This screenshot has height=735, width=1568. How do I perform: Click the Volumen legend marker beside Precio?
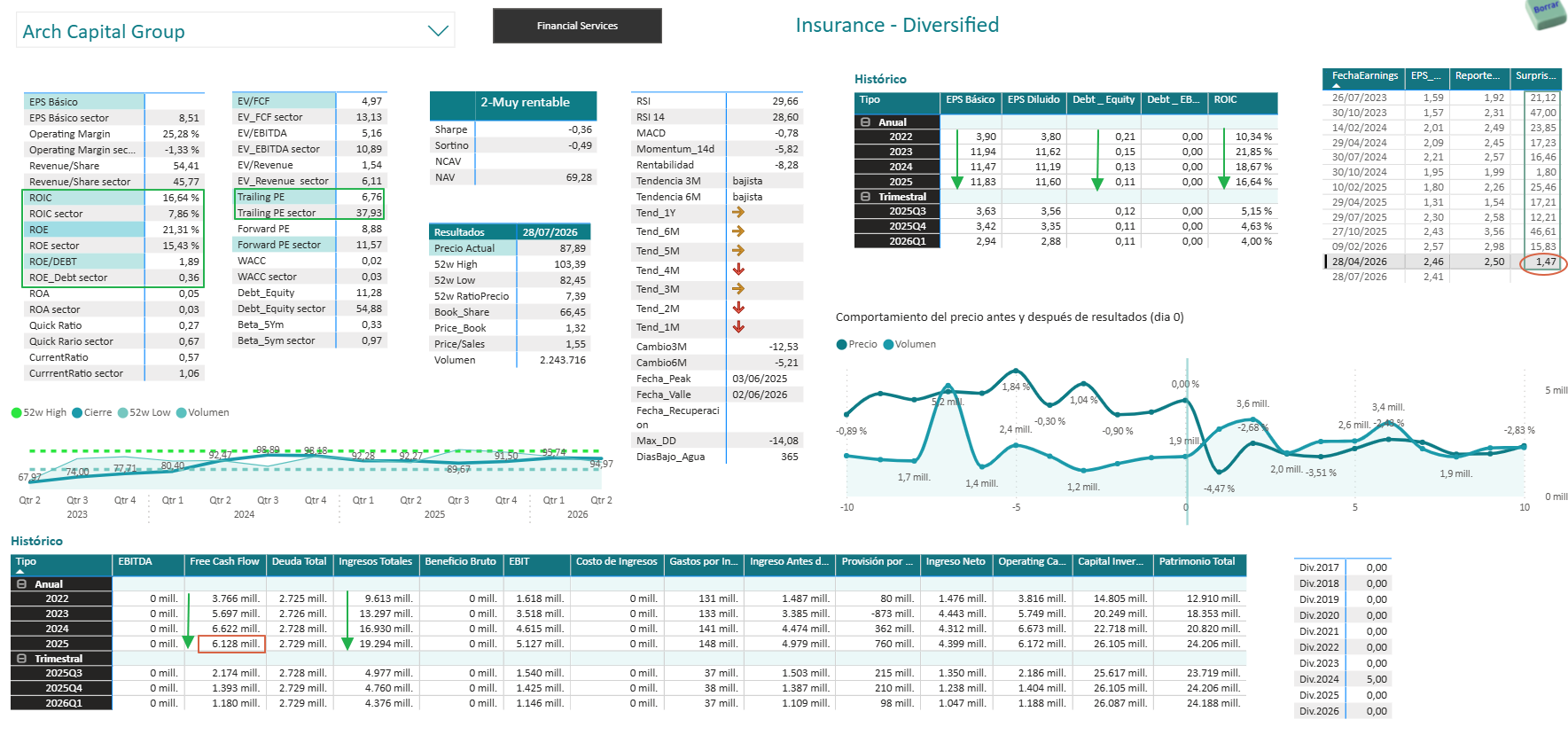click(x=888, y=345)
